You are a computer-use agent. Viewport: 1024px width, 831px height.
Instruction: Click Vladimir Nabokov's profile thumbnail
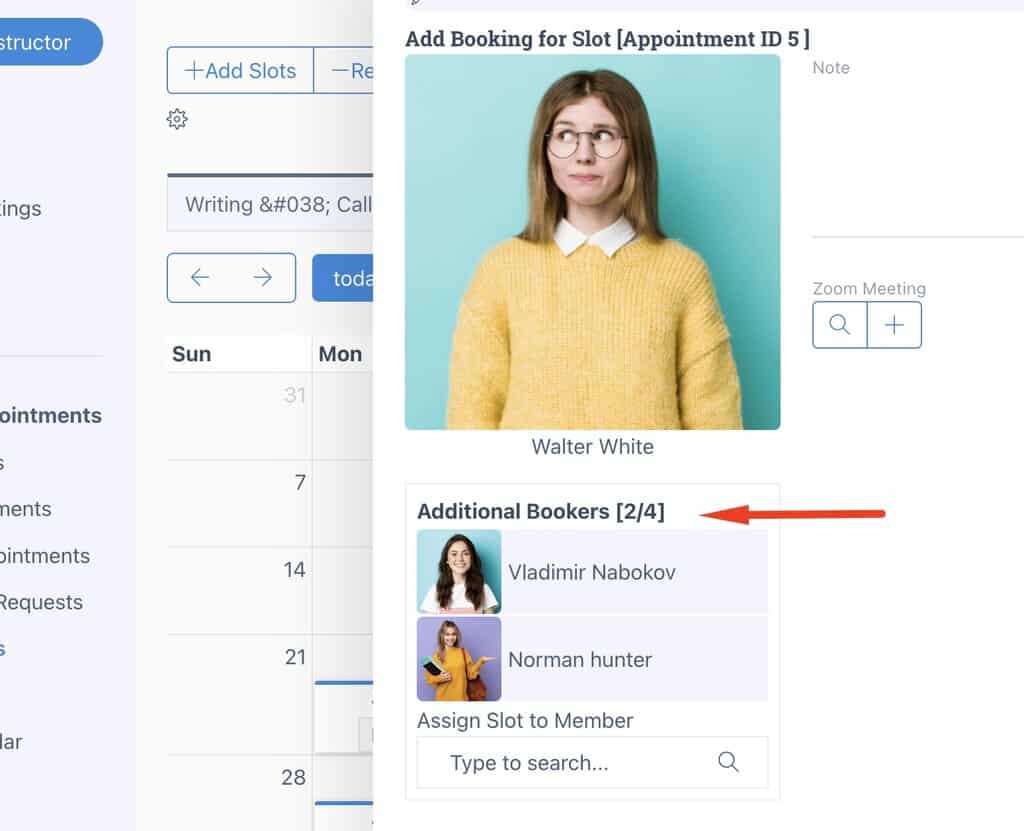pos(459,572)
